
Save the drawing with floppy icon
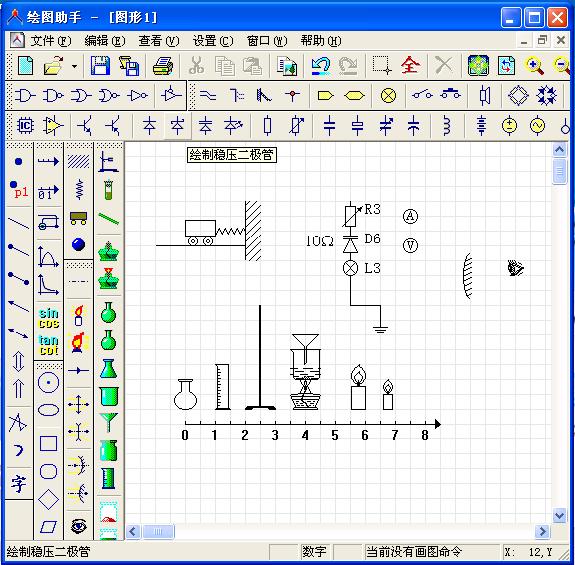pos(100,66)
